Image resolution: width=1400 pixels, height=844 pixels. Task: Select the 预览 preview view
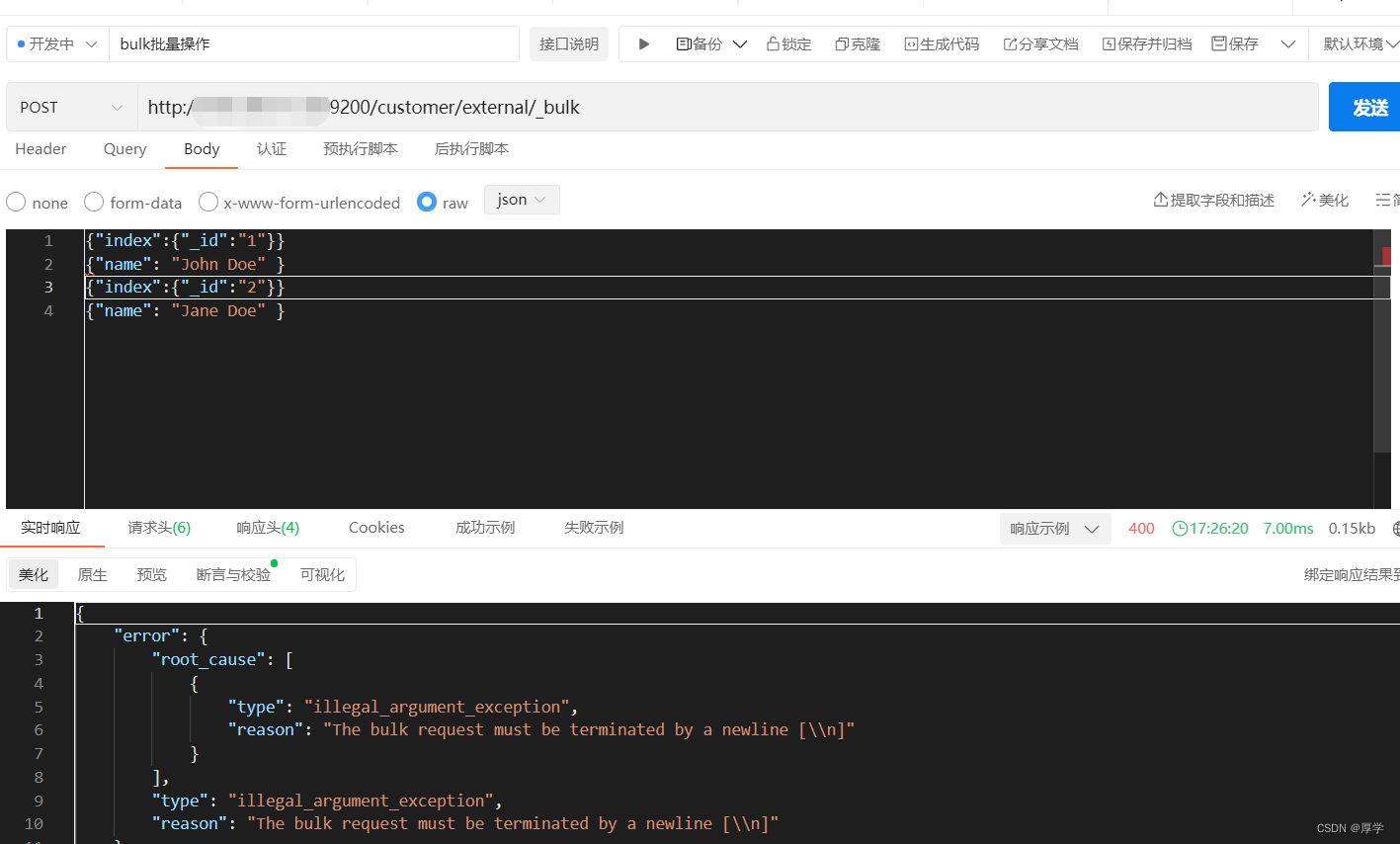pyautogui.click(x=152, y=574)
